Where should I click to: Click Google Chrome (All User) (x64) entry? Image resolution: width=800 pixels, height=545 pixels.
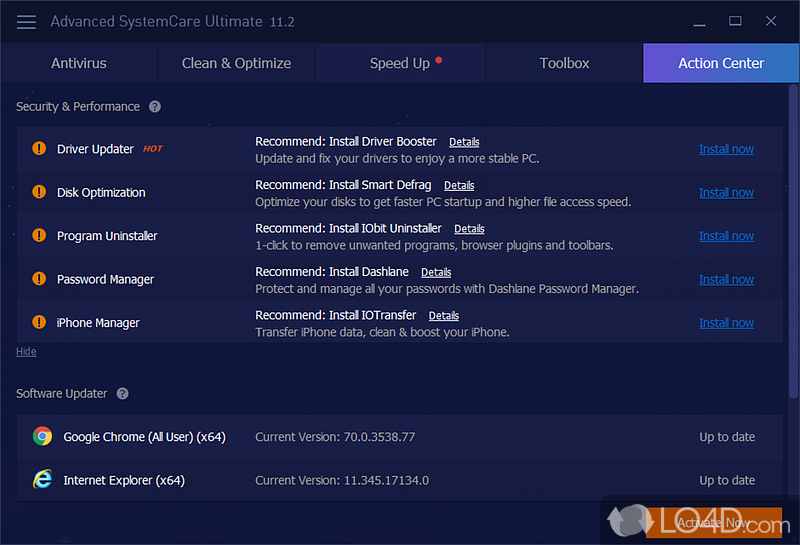coord(144,437)
